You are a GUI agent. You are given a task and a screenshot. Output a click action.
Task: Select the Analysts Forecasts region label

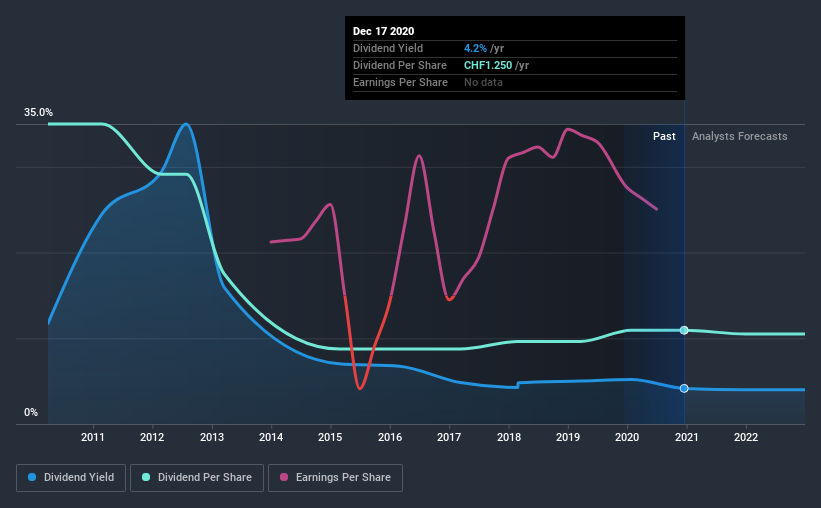click(739, 136)
